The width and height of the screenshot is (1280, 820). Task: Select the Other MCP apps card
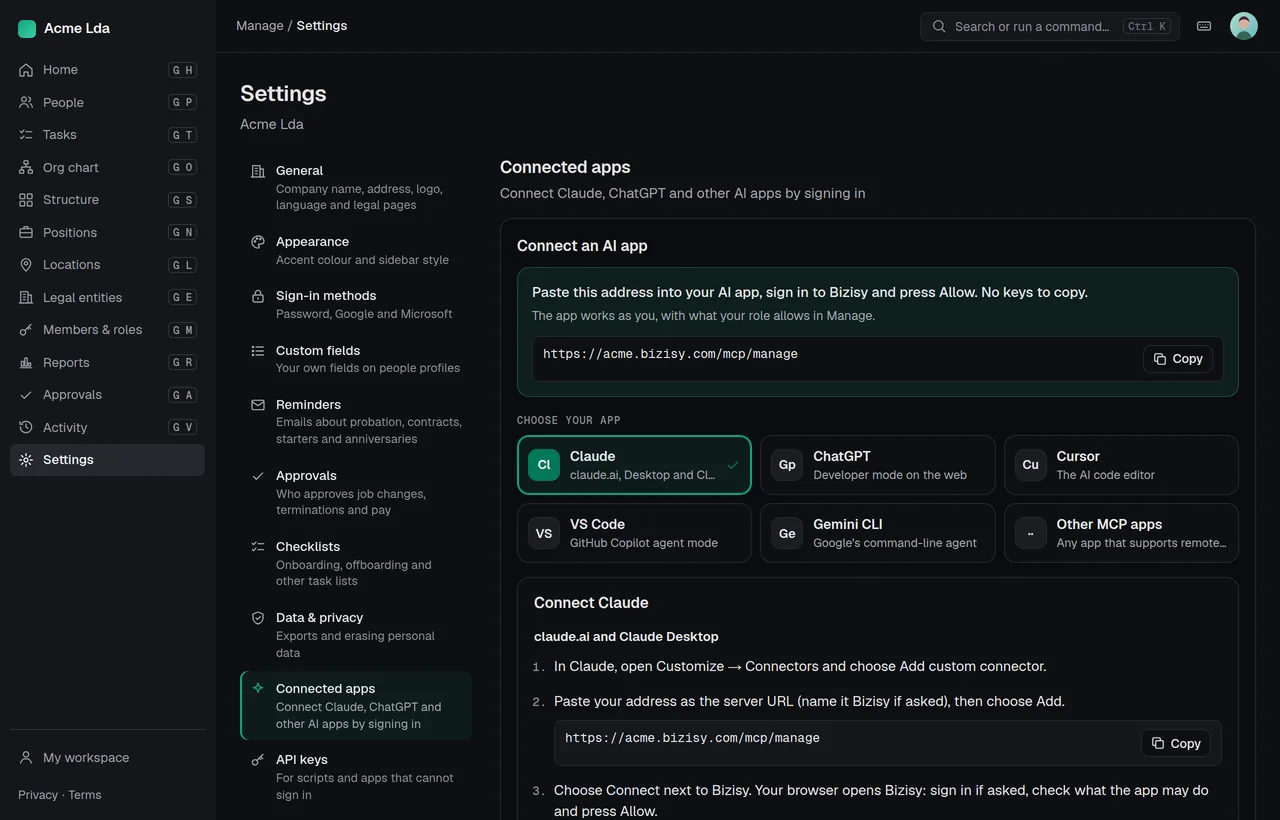click(x=1121, y=533)
